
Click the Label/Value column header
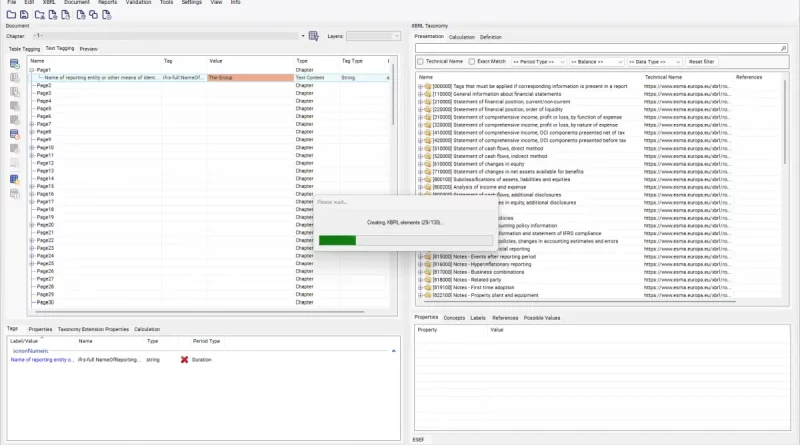(x=24, y=341)
